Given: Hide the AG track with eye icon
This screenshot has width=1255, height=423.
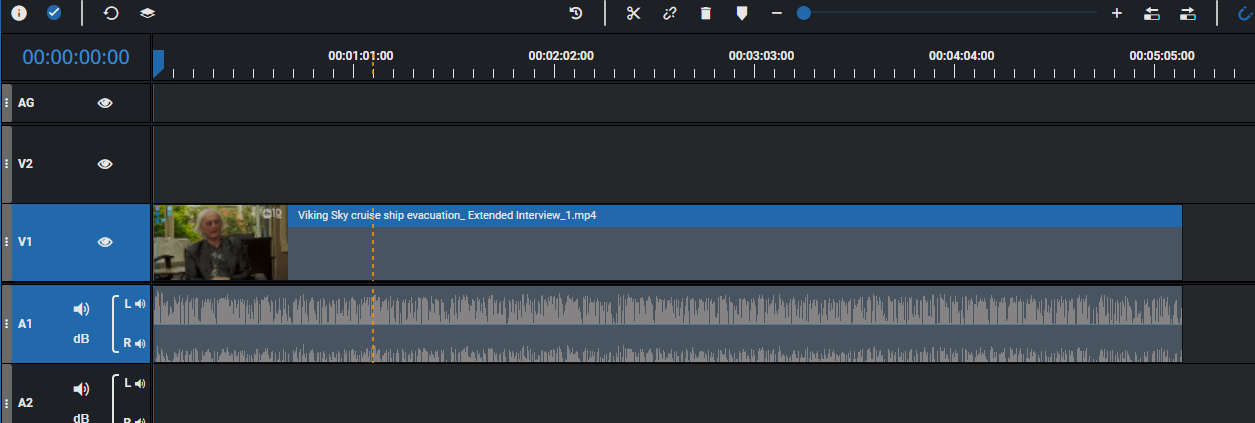Looking at the screenshot, I should click(x=105, y=103).
